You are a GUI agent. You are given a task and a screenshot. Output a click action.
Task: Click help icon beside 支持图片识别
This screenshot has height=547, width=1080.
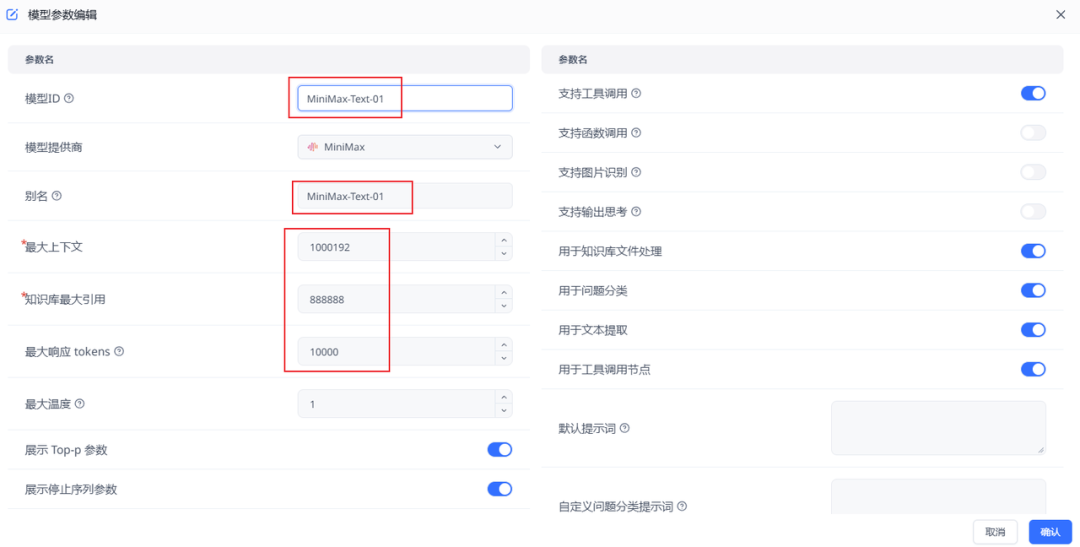tap(636, 172)
